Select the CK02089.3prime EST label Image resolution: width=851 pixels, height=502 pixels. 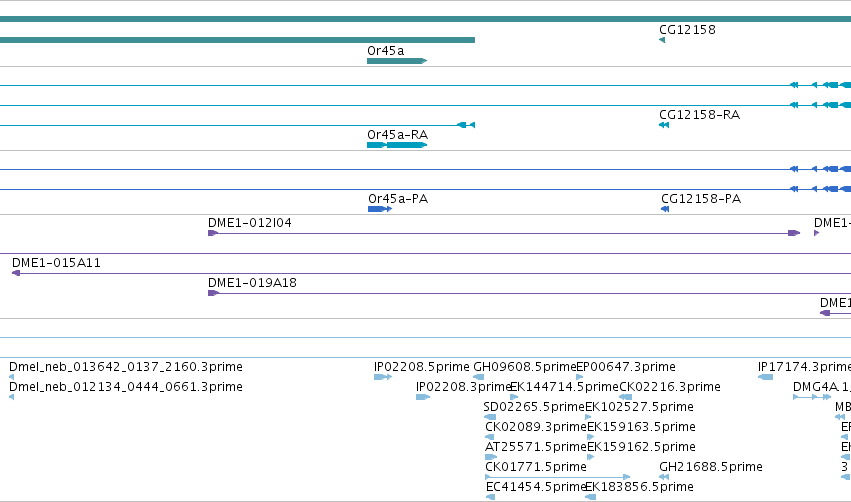click(536, 427)
